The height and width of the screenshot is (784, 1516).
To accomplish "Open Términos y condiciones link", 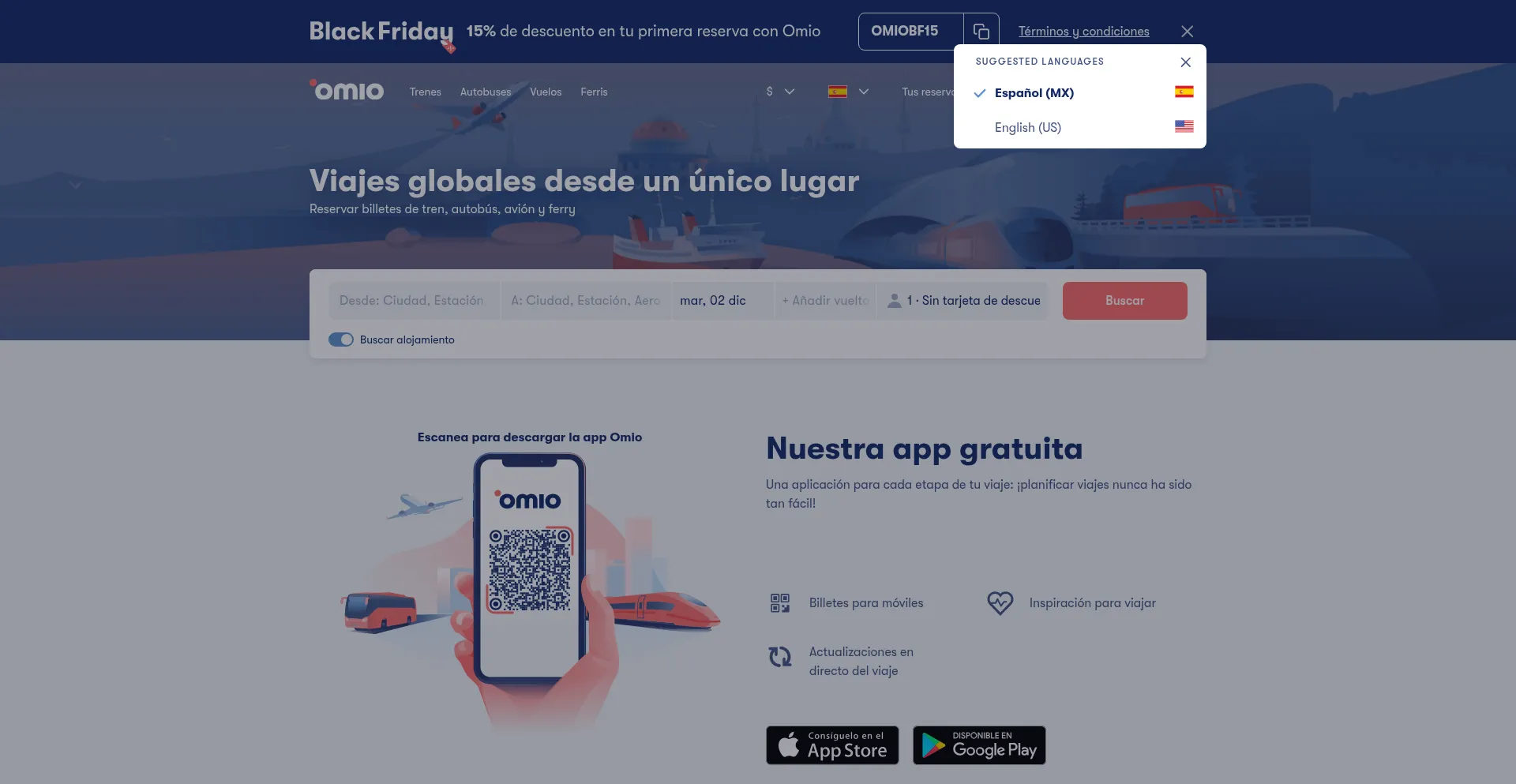I will 1083,32.
